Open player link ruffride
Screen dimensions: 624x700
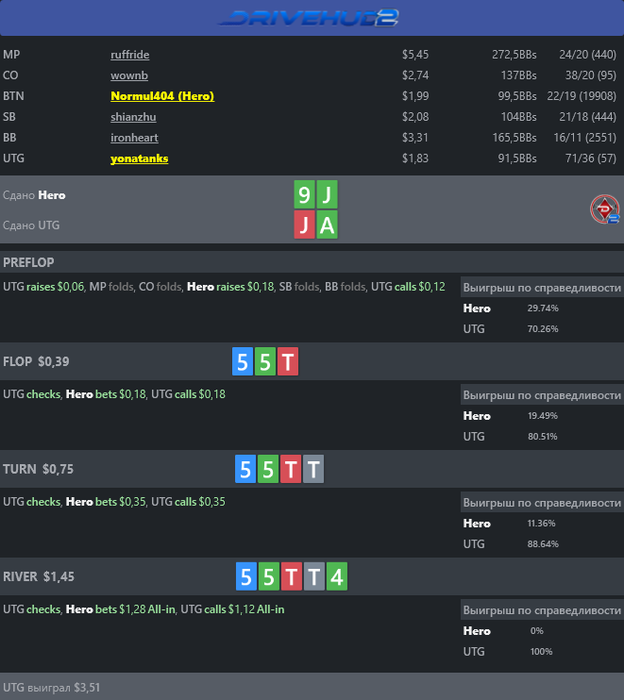(130, 54)
